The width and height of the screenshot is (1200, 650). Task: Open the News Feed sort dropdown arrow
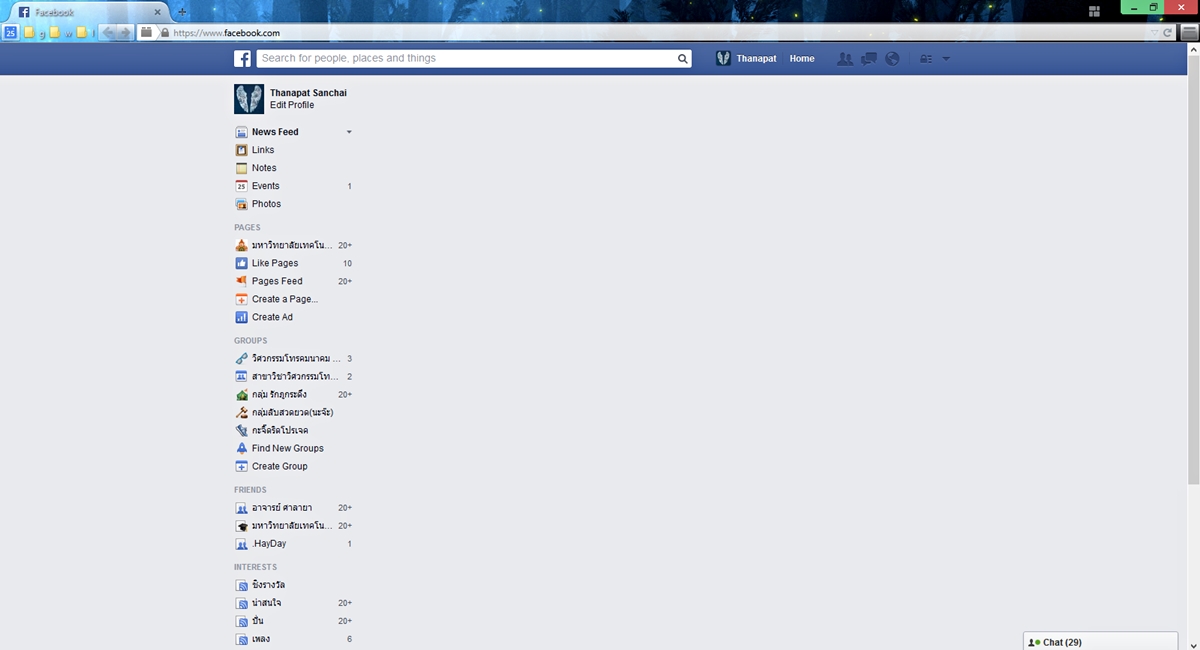(x=349, y=132)
